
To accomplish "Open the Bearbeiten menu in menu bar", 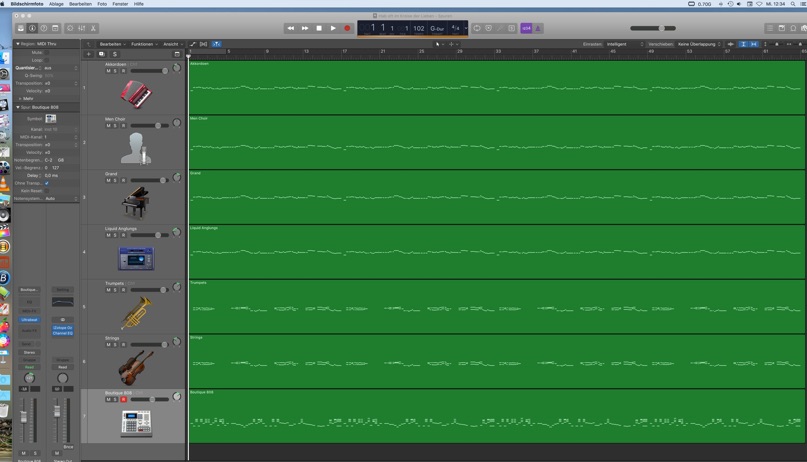I will pyautogui.click(x=80, y=4).
